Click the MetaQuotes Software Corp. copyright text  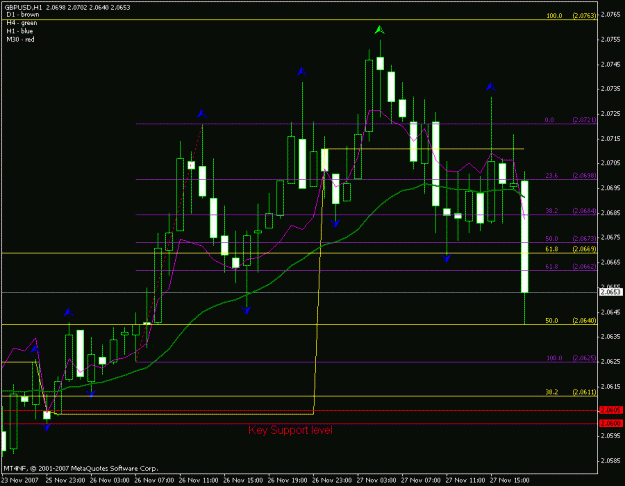[x=81, y=468]
